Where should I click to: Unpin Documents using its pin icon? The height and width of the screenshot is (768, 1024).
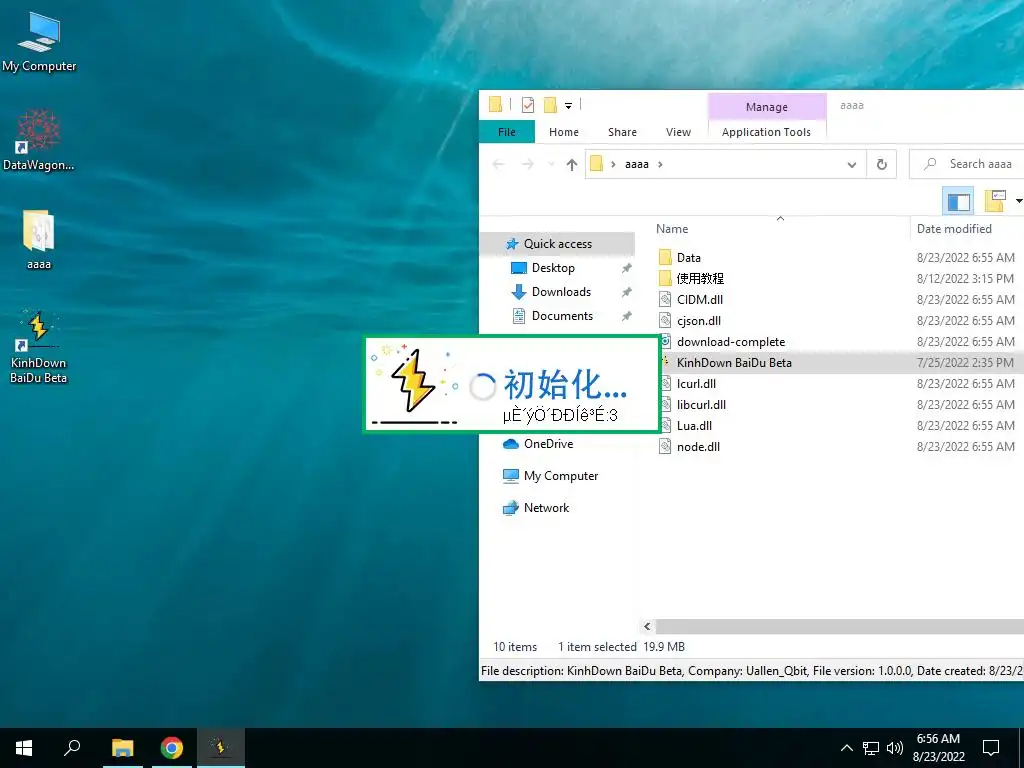[x=626, y=316]
